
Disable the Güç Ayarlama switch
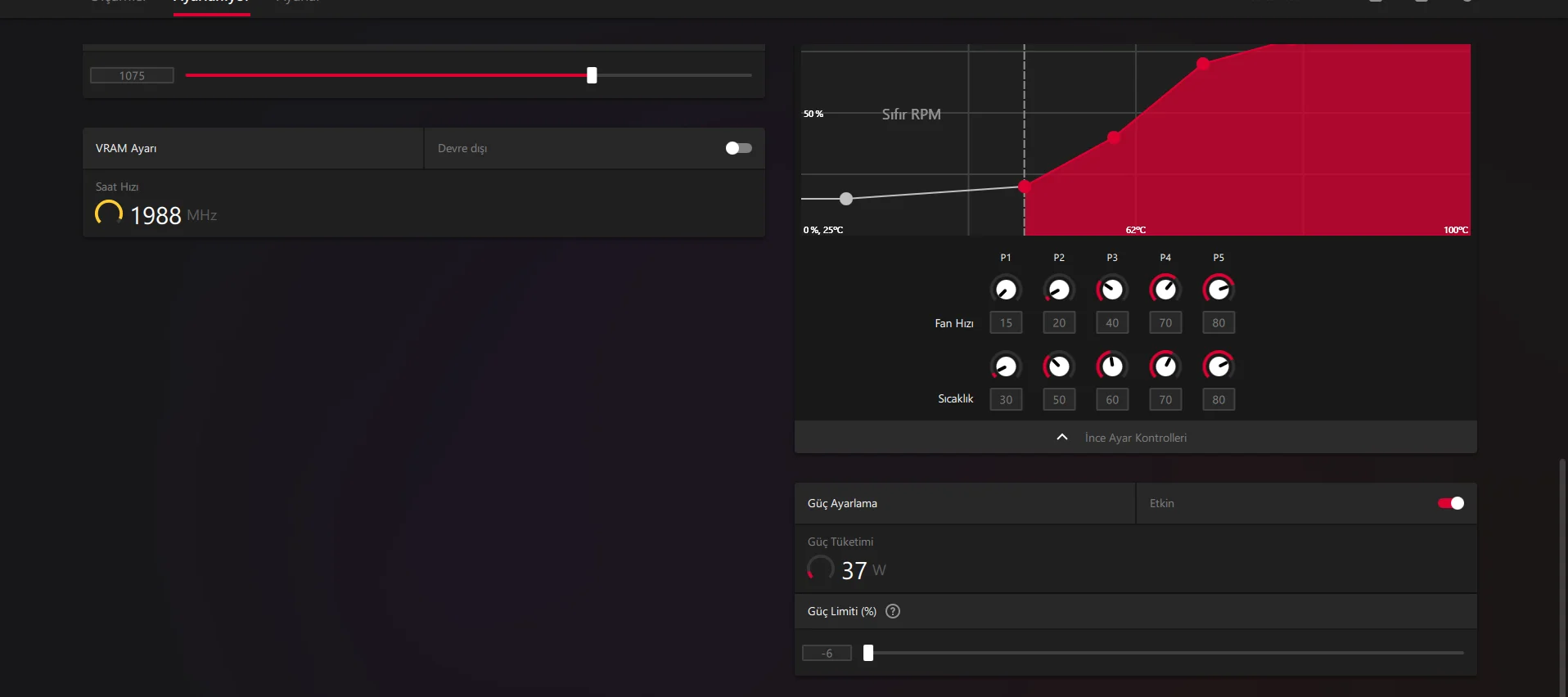(1451, 503)
